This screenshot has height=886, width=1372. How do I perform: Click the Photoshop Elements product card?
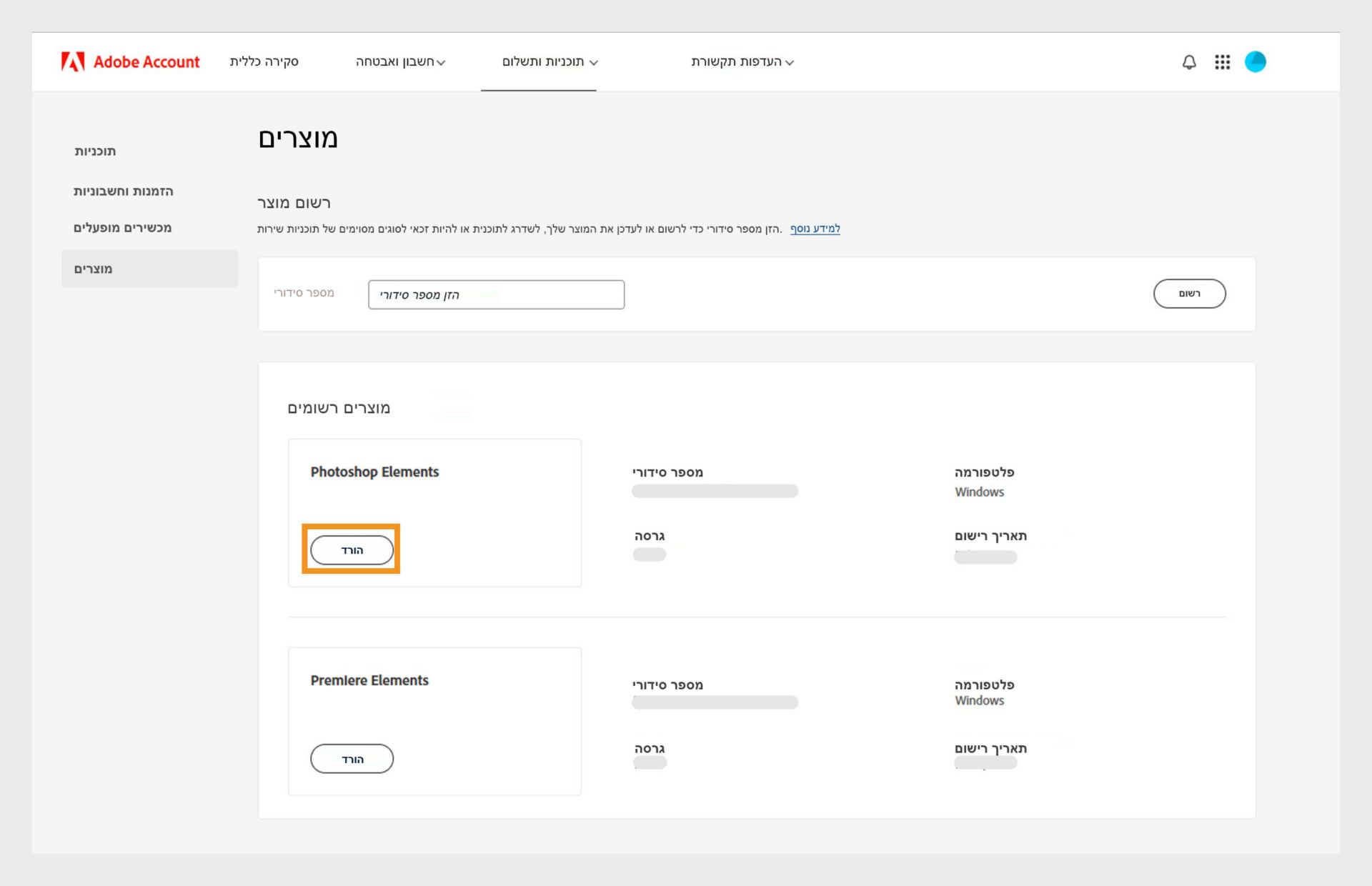tap(434, 512)
